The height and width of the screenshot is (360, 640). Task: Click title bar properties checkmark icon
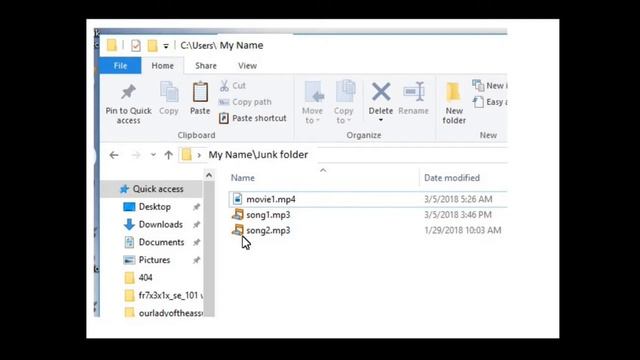(136, 45)
